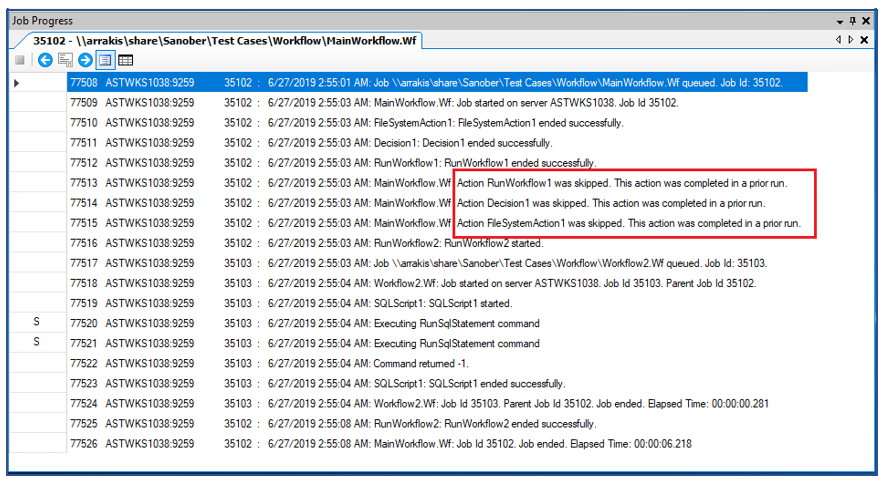Select the 35102 MainWorkflow.Wf tab
Viewport: 887px width, 490px height.
pos(223,41)
